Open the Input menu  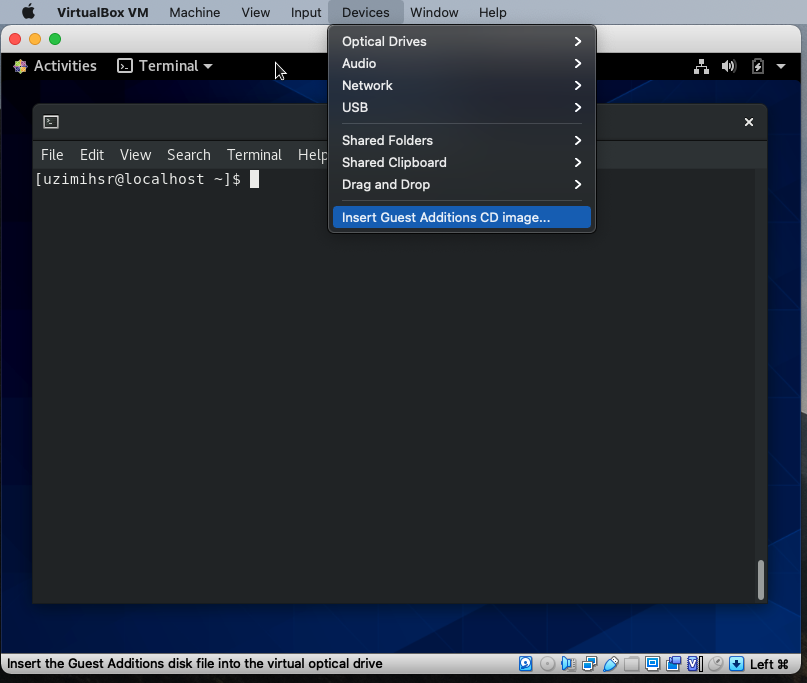[x=306, y=12]
